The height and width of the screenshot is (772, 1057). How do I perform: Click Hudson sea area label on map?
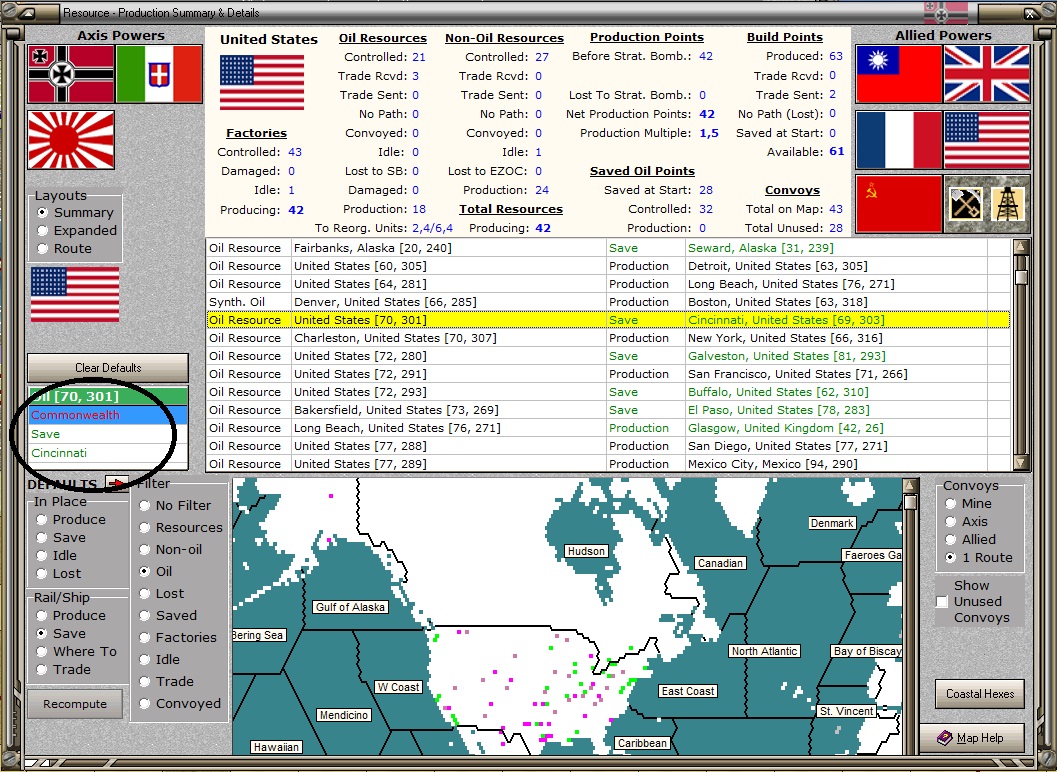(586, 552)
